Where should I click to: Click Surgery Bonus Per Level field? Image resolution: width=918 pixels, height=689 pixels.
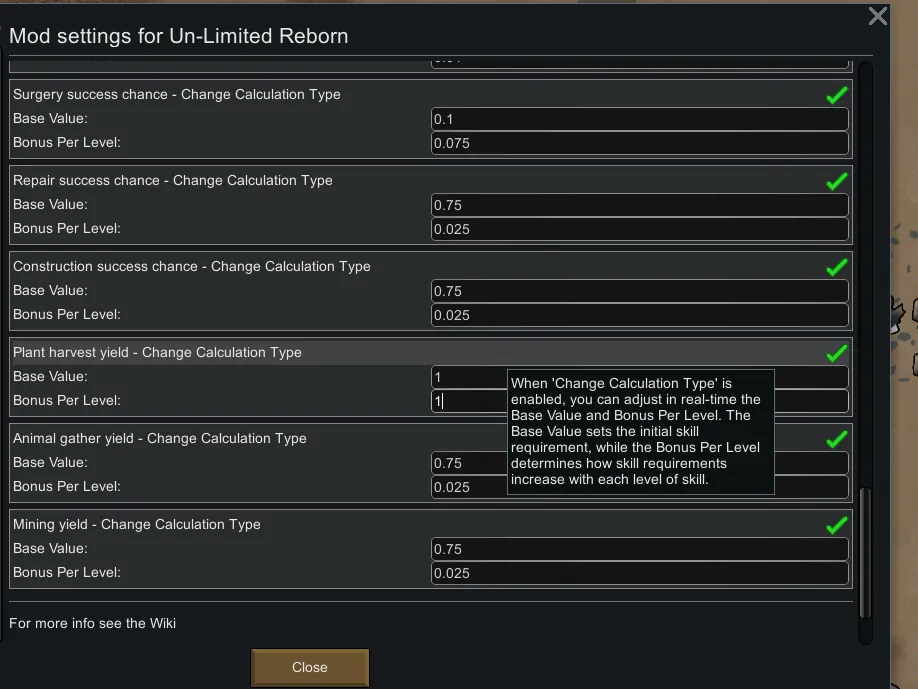tap(640, 143)
